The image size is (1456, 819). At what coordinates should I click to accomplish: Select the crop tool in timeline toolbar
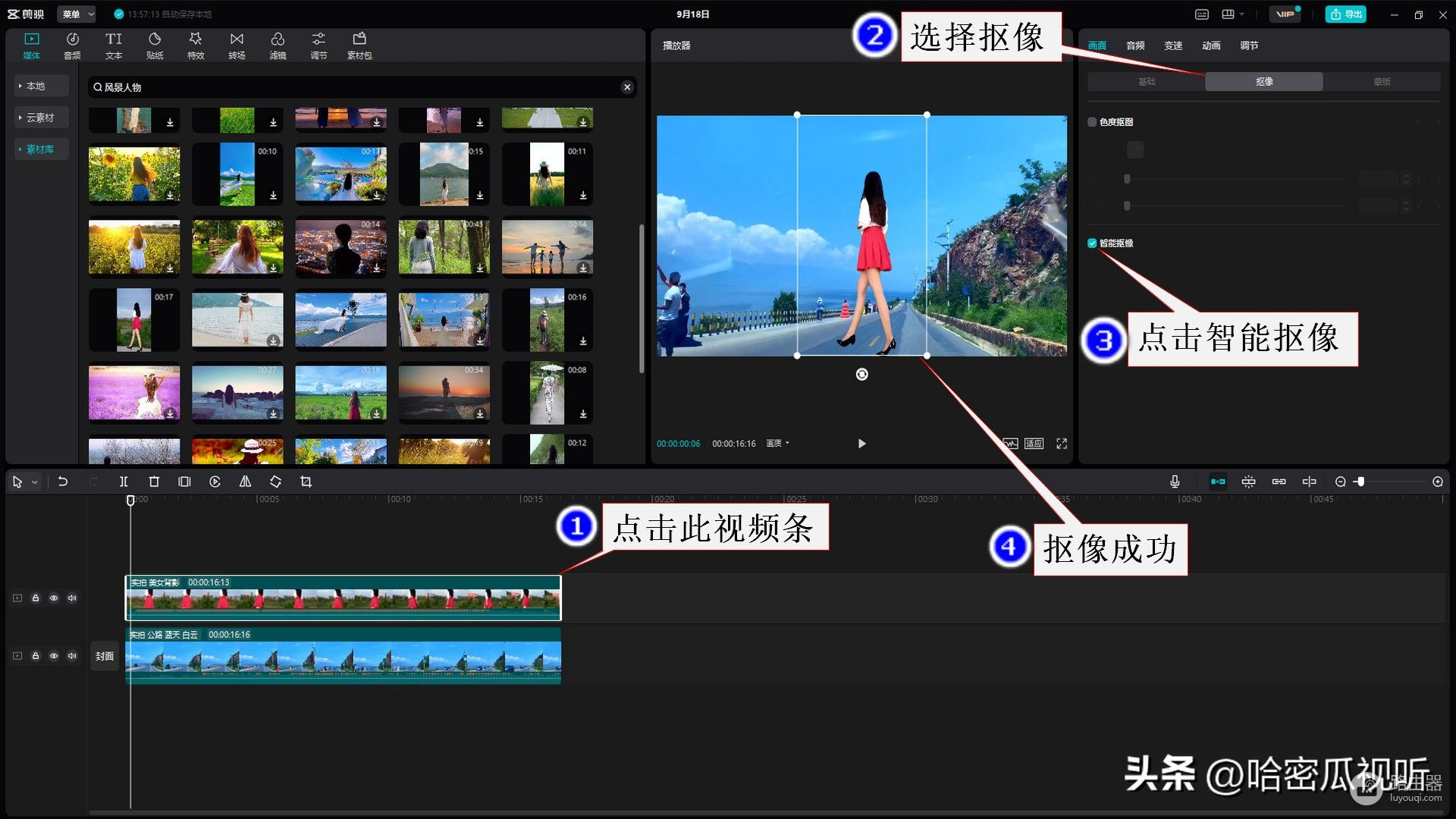pyautogui.click(x=306, y=482)
